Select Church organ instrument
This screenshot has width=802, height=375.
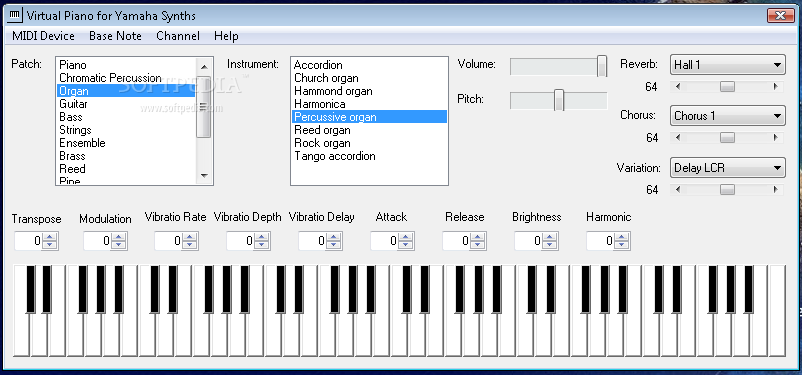pos(369,78)
